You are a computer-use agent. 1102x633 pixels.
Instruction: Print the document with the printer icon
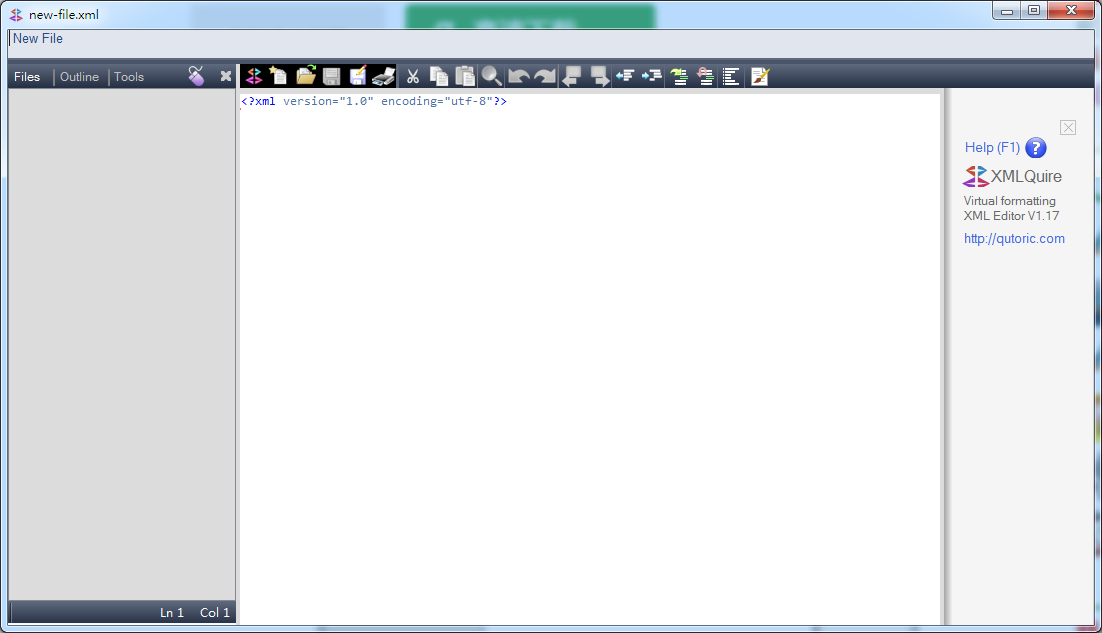point(384,77)
